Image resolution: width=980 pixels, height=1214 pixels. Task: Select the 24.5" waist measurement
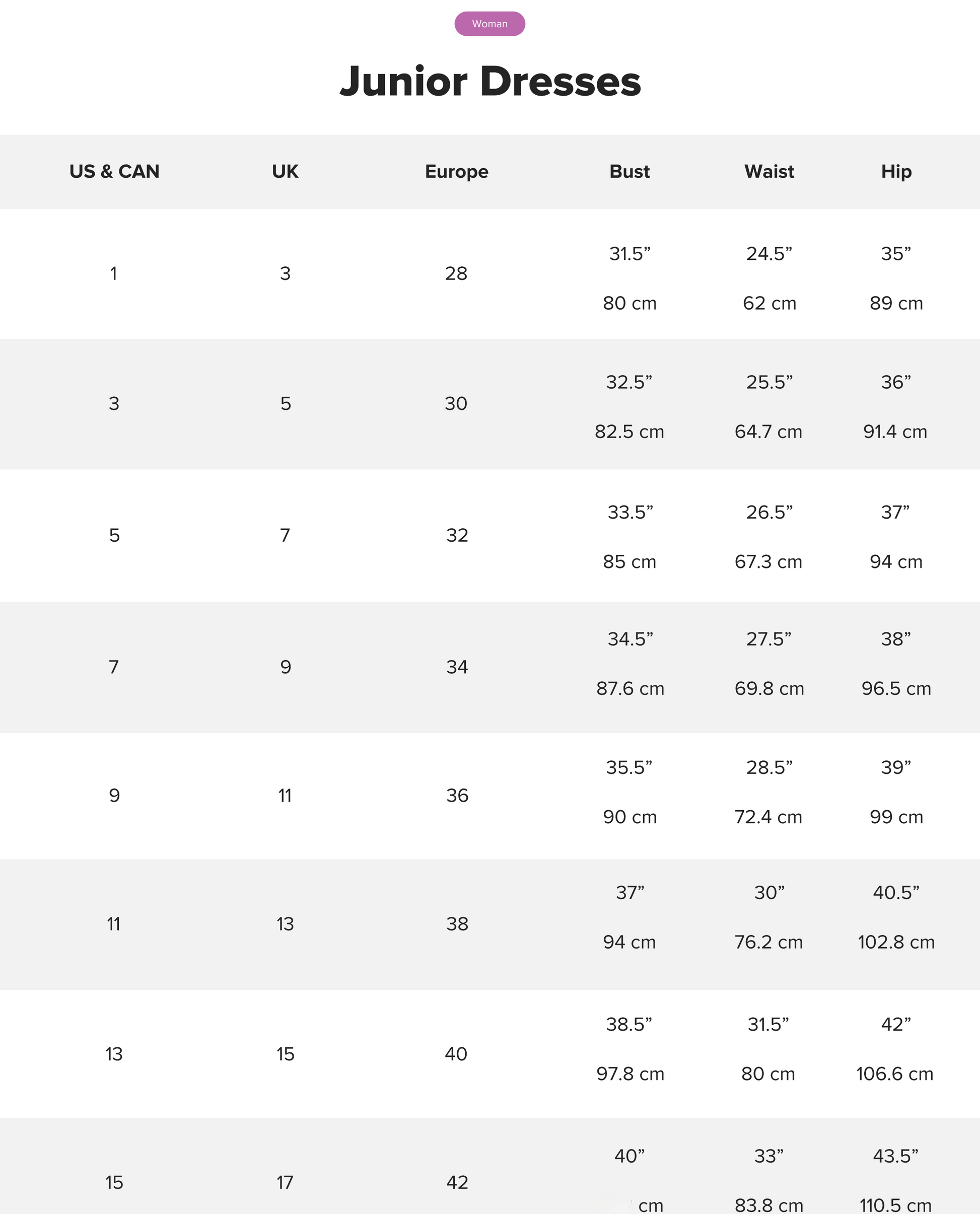click(x=769, y=254)
